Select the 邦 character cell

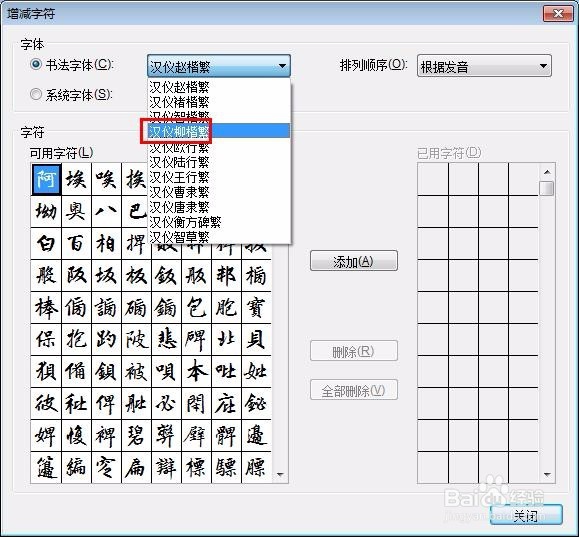pyautogui.click(x=226, y=275)
